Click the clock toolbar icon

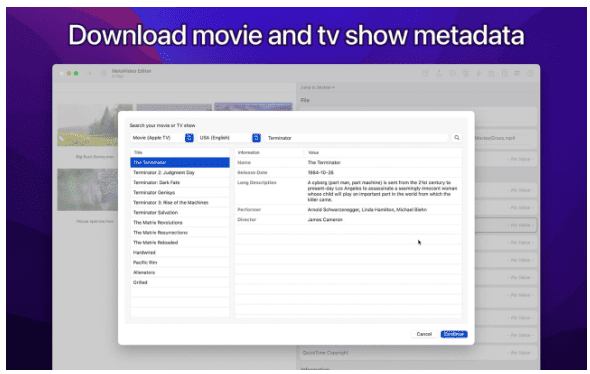tap(452, 73)
